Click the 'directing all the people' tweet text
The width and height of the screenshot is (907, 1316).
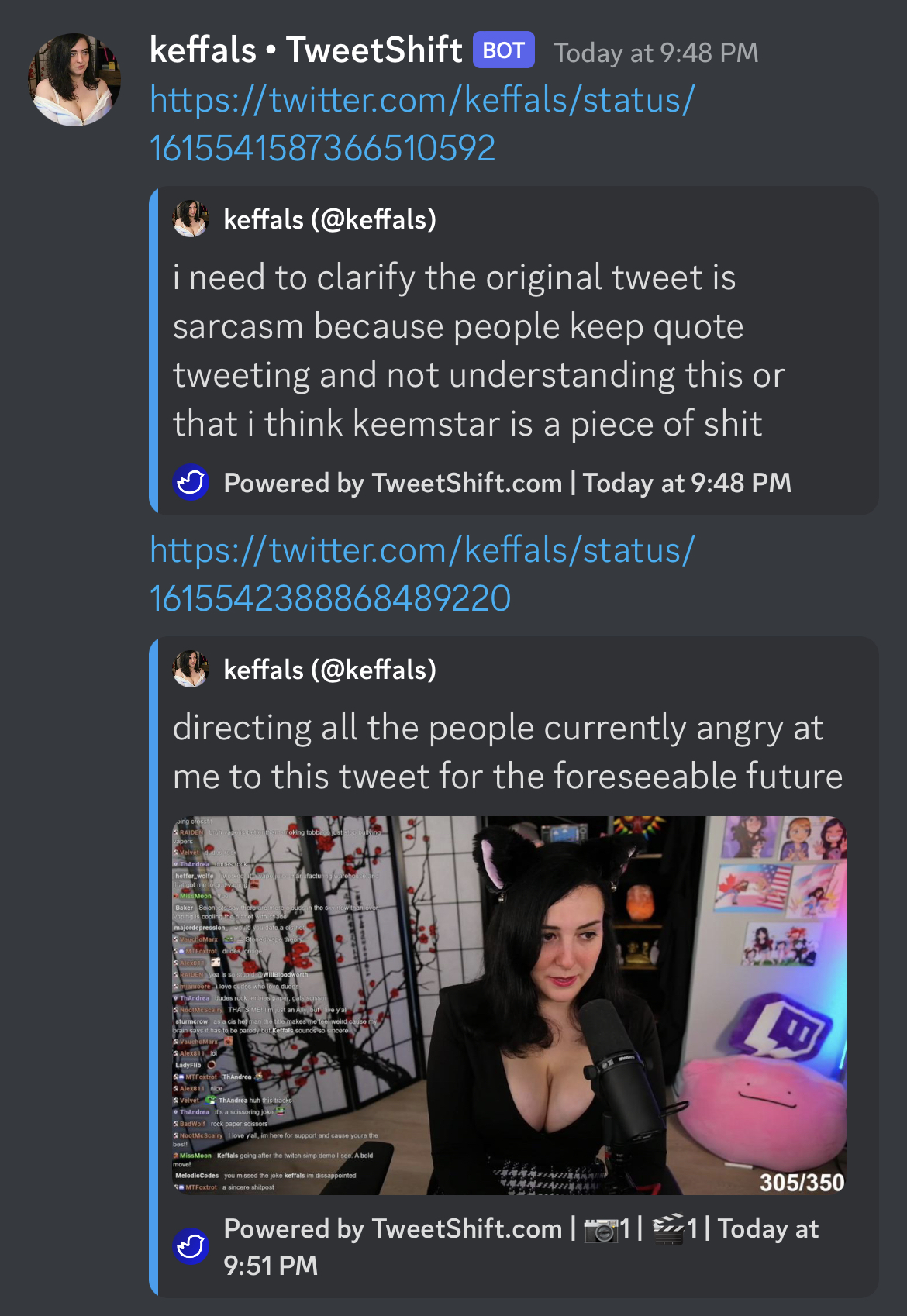(x=508, y=752)
